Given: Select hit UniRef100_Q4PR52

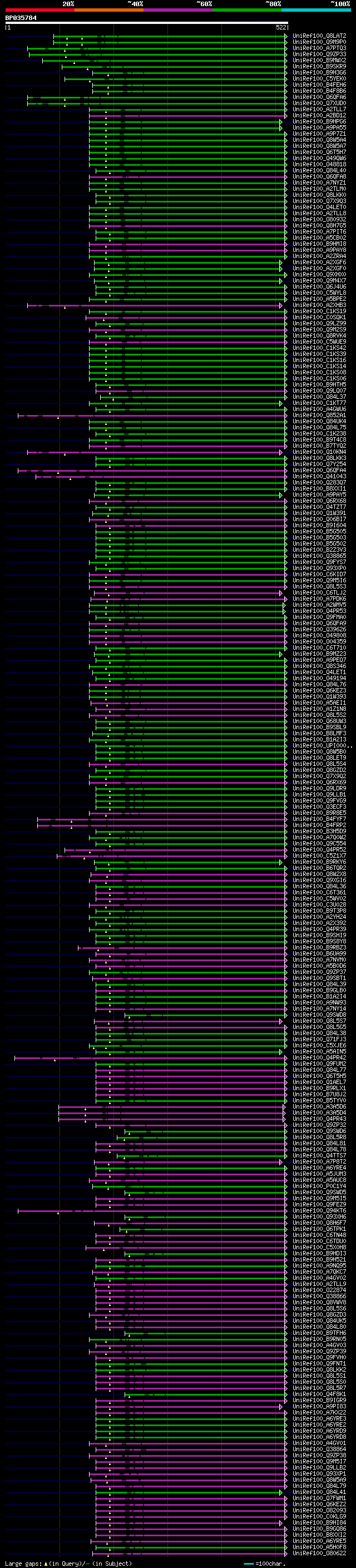Looking at the screenshot, I should pos(319,849).
